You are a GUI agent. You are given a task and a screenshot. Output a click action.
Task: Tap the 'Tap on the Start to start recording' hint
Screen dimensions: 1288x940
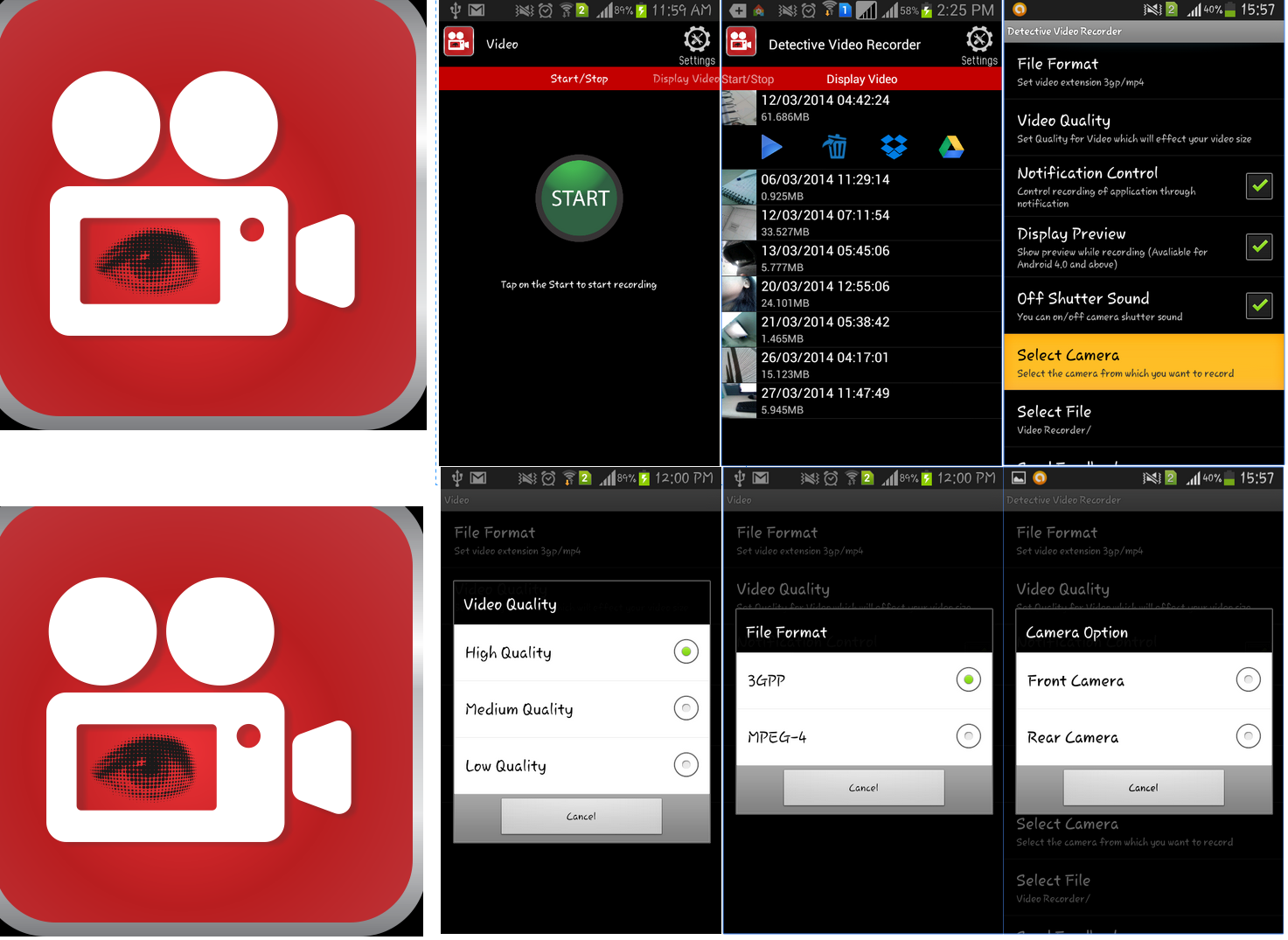pyautogui.click(x=579, y=284)
